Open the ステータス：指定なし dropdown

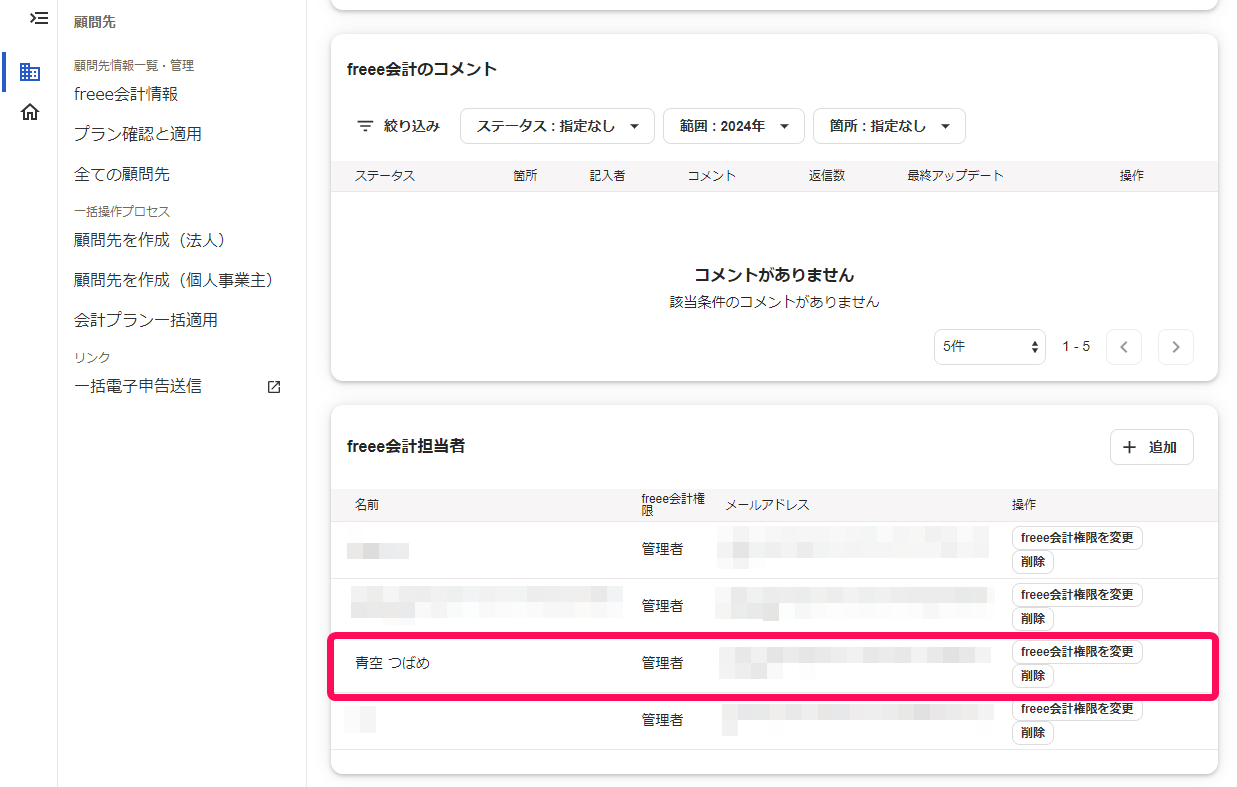point(557,126)
